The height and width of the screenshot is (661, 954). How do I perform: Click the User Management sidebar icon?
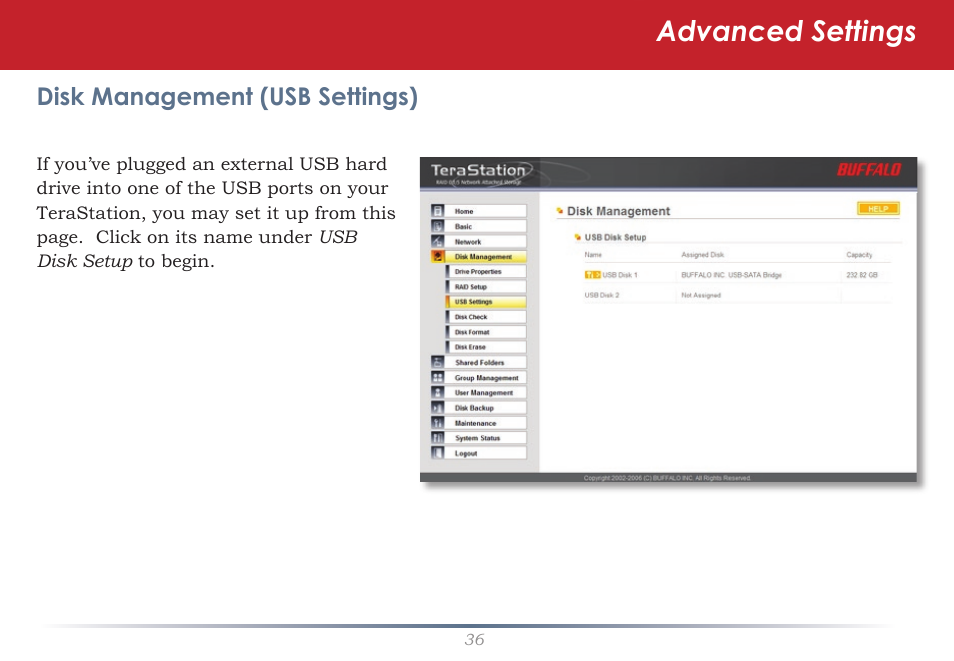click(437, 393)
